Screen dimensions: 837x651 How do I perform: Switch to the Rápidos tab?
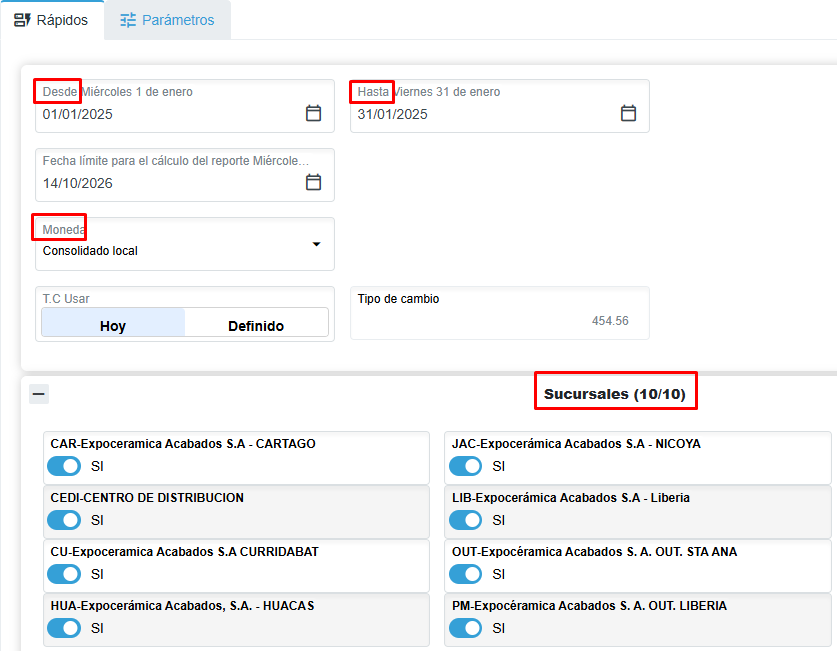[52, 20]
